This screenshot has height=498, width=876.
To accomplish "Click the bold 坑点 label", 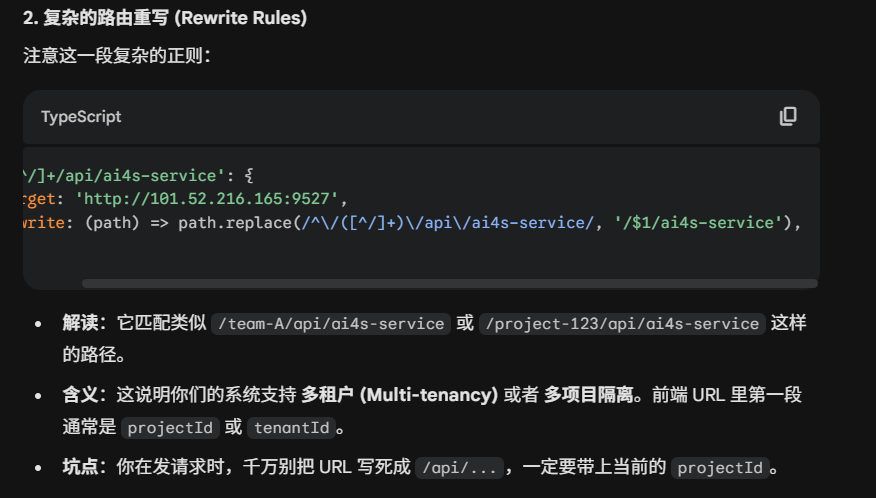I will [x=80, y=467].
